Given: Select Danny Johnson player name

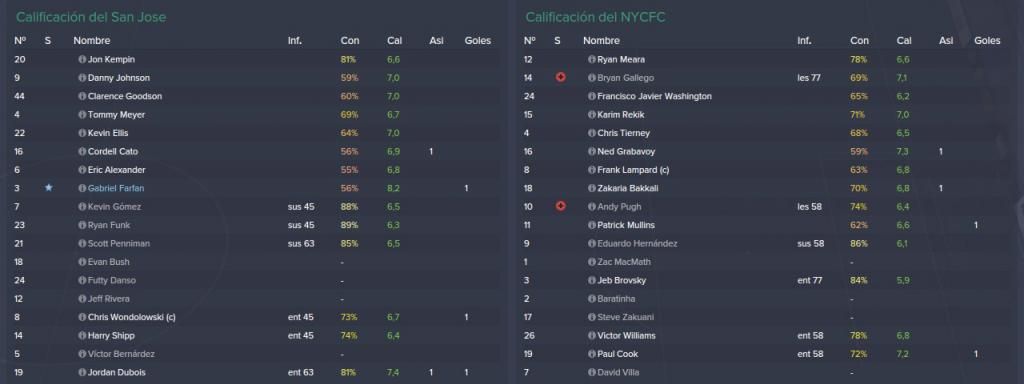Looking at the screenshot, I should 119,78.
